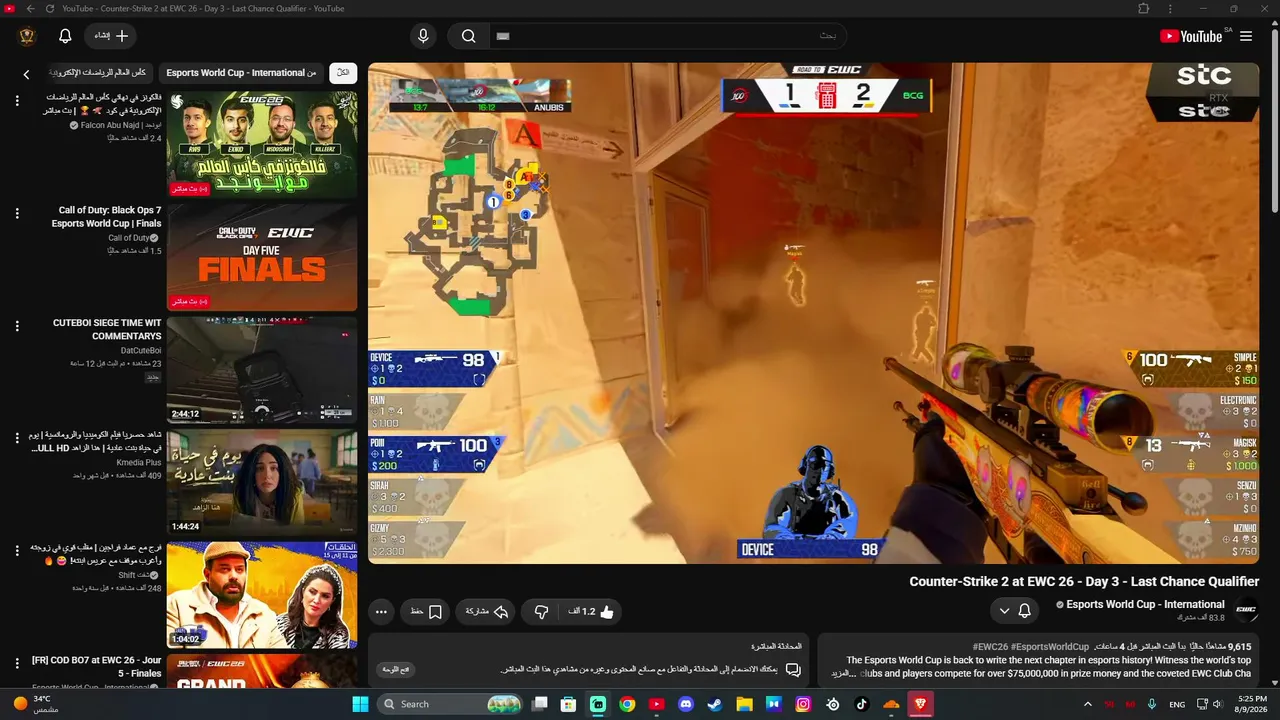The image size is (1280, 720).
Task: Reload the page with the refresh icon
Action: 50,9
